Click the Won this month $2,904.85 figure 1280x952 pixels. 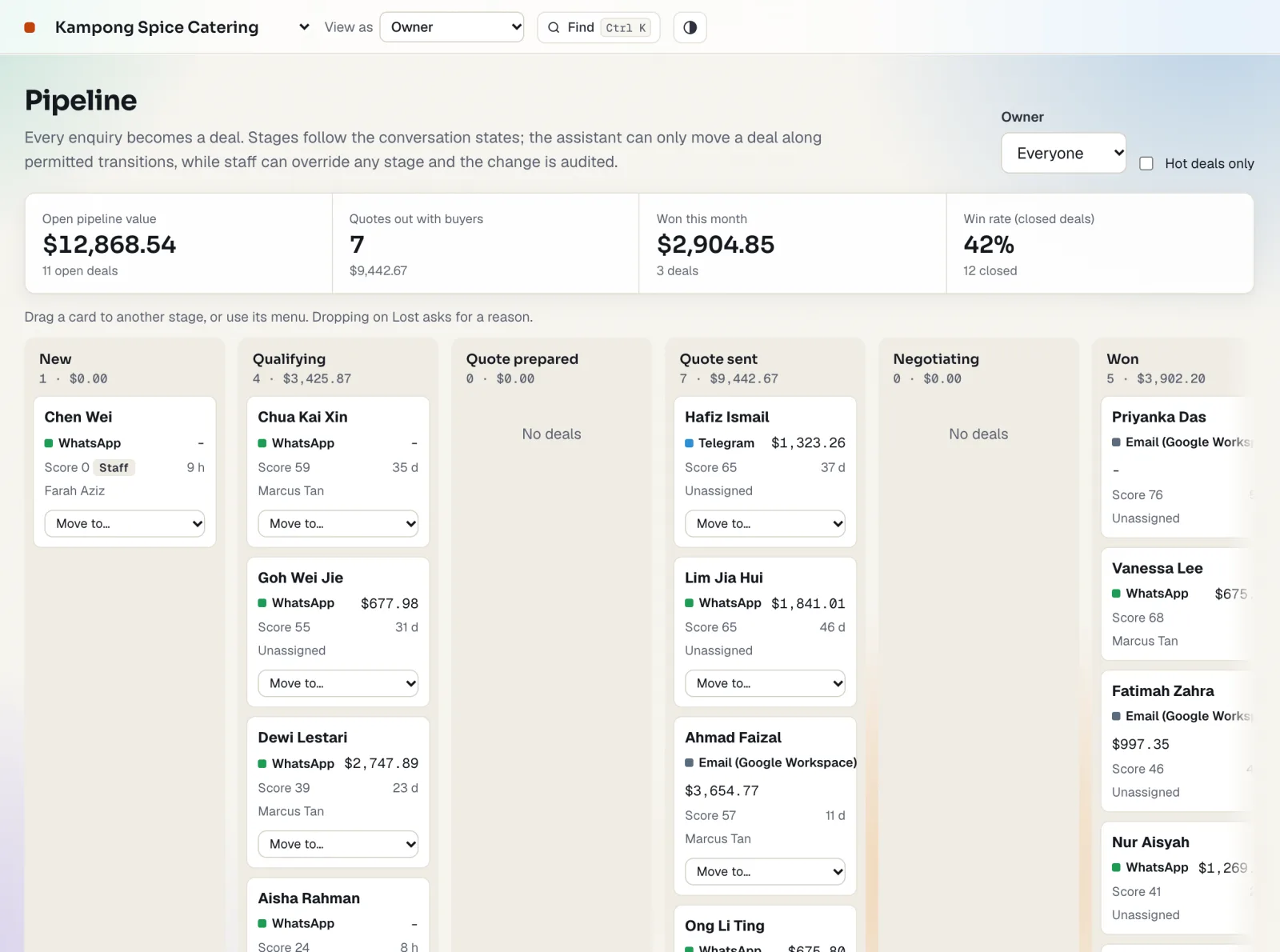point(715,244)
